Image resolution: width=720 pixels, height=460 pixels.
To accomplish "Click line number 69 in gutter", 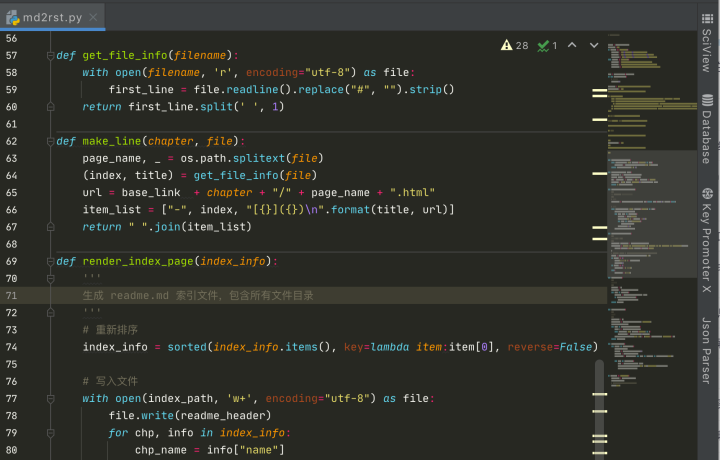I will [11, 262].
